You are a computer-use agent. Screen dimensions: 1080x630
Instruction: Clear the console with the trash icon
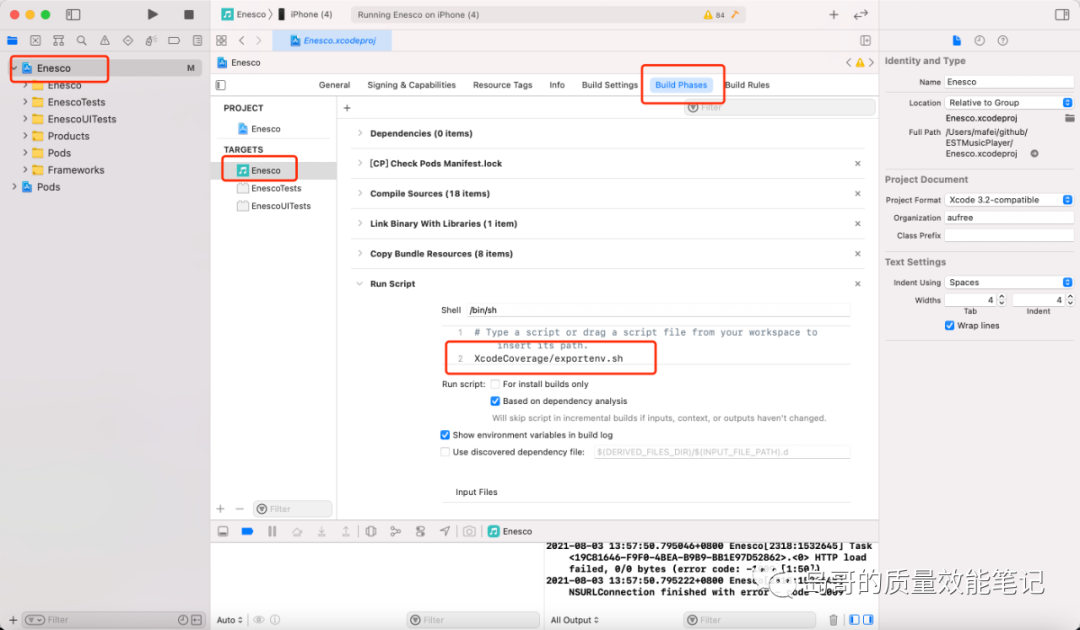[833, 620]
